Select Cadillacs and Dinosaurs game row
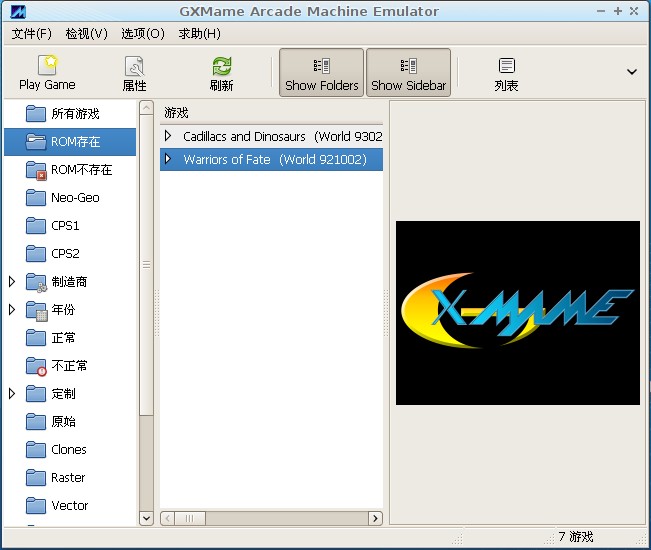Screen dimensions: 651x550 272,136
